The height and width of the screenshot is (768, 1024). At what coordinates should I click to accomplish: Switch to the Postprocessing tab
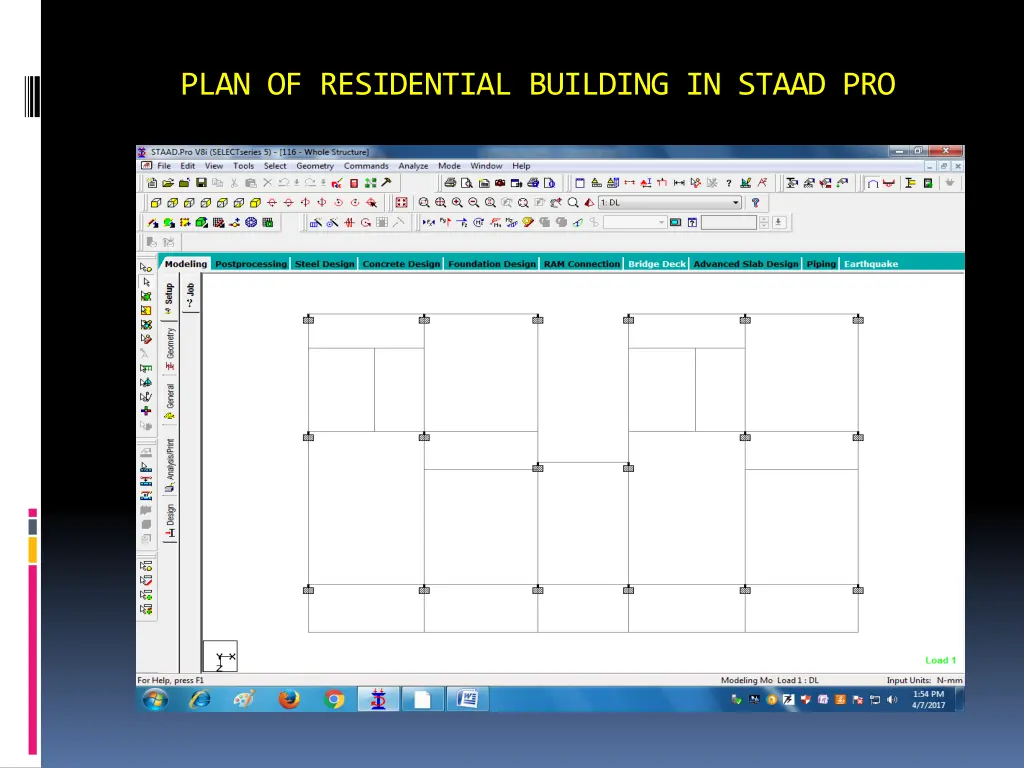tap(250, 264)
